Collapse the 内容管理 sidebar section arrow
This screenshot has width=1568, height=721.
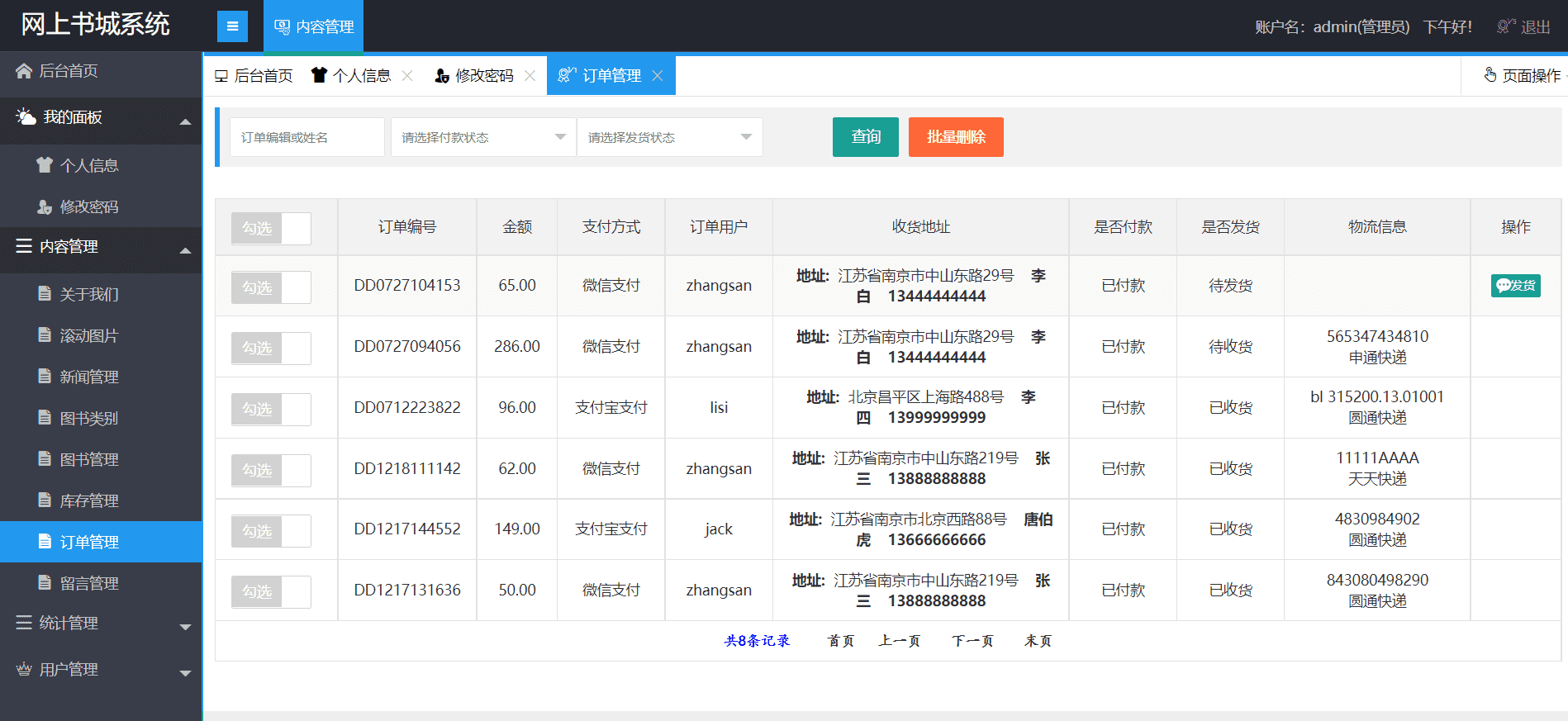(x=185, y=250)
